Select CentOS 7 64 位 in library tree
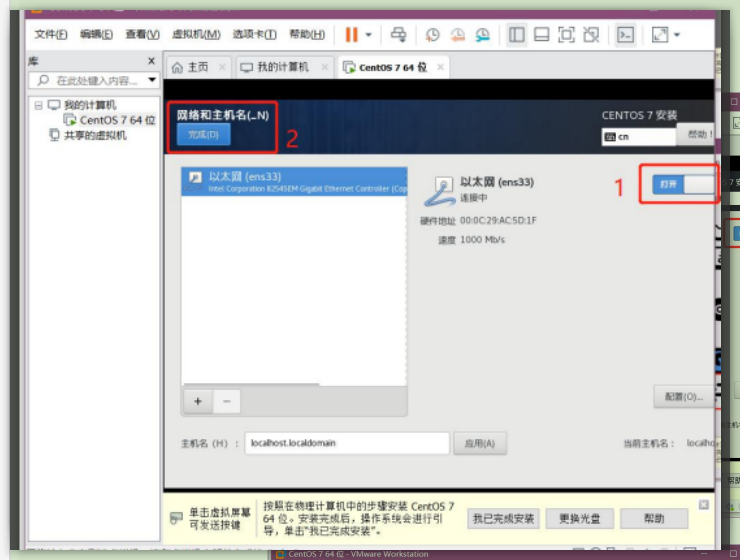 [110, 120]
